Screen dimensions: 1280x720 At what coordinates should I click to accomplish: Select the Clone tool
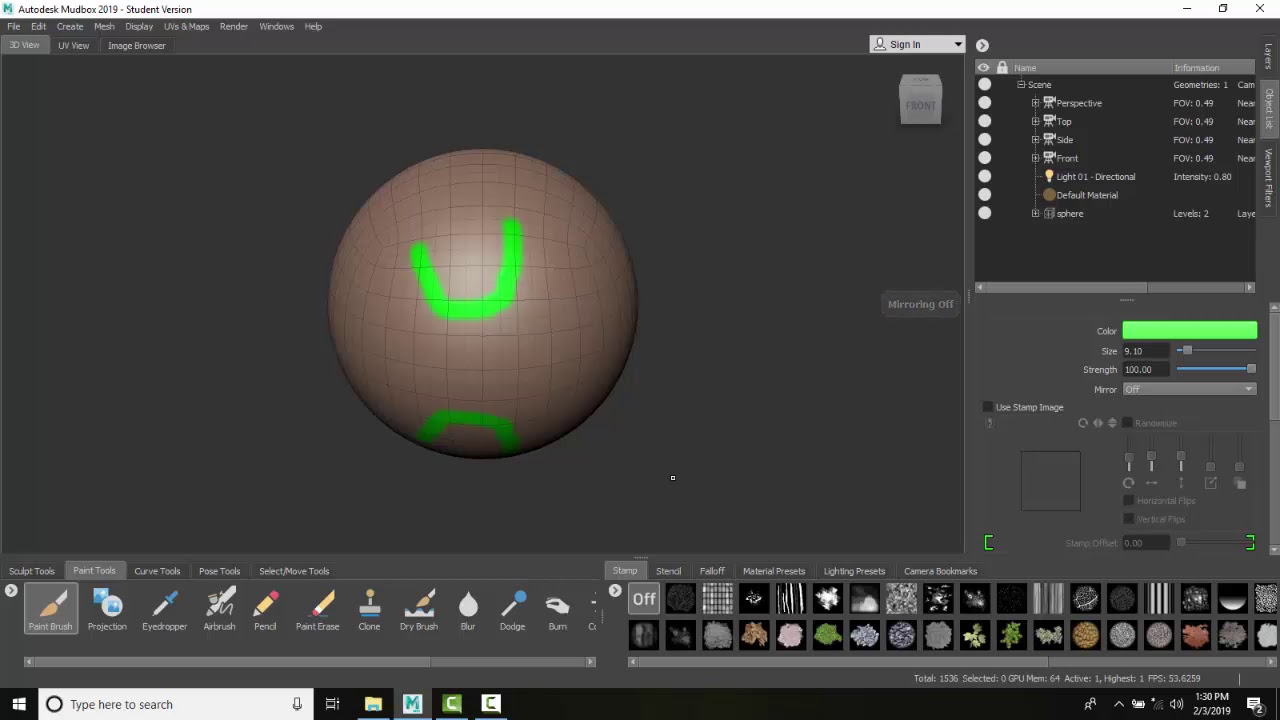point(369,609)
